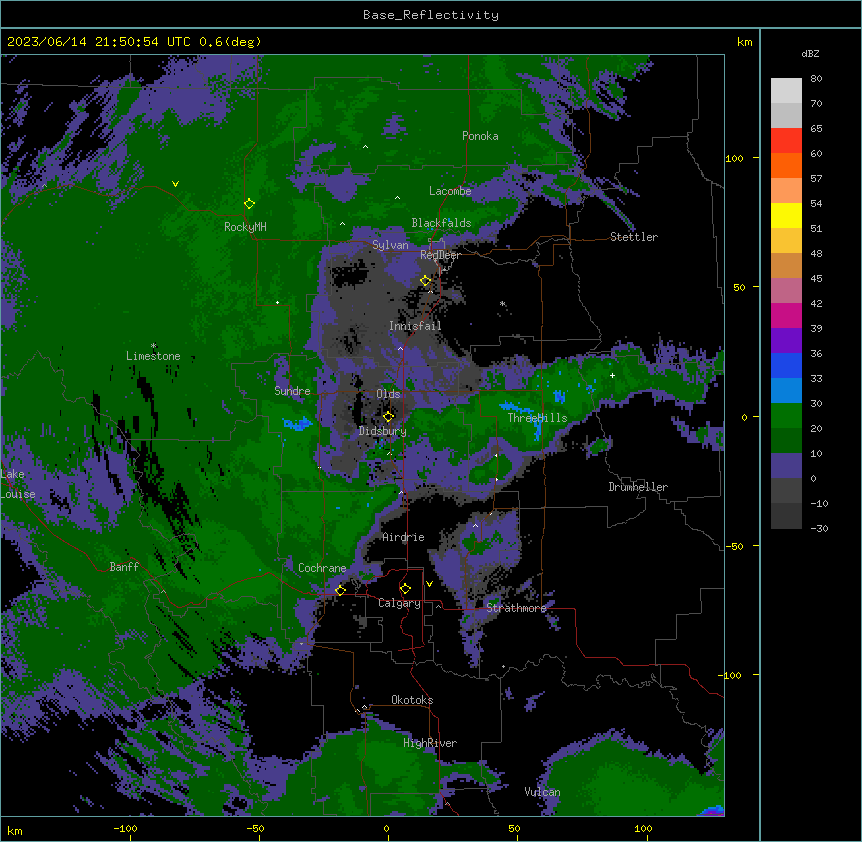Image resolution: width=862 pixels, height=842 pixels.
Task: Pick the pink 45 dBZ legend swatch
Action: point(786,290)
